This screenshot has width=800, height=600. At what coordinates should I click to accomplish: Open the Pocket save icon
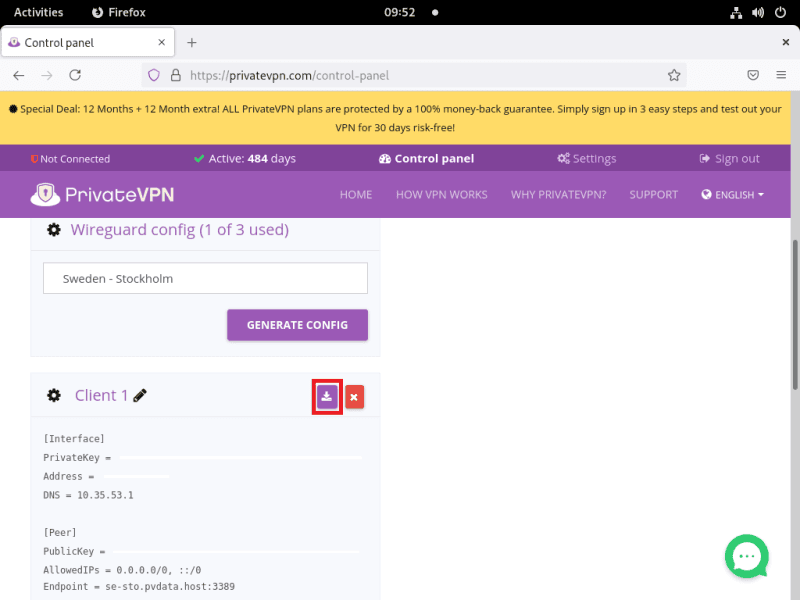pyautogui.click(x=753, y=75)
